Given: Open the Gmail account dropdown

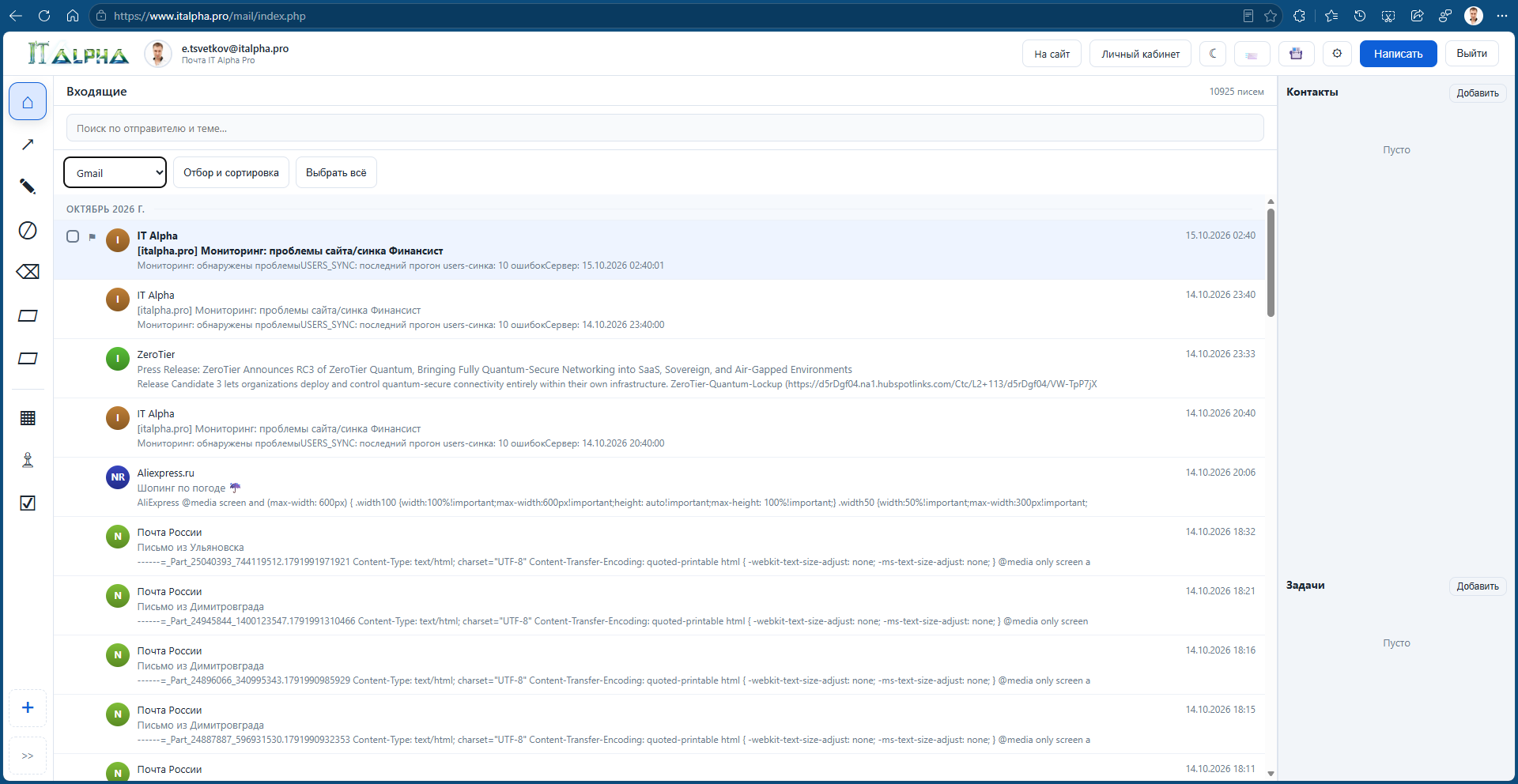Looking at the screenshot, I should [x=115, y=173].
